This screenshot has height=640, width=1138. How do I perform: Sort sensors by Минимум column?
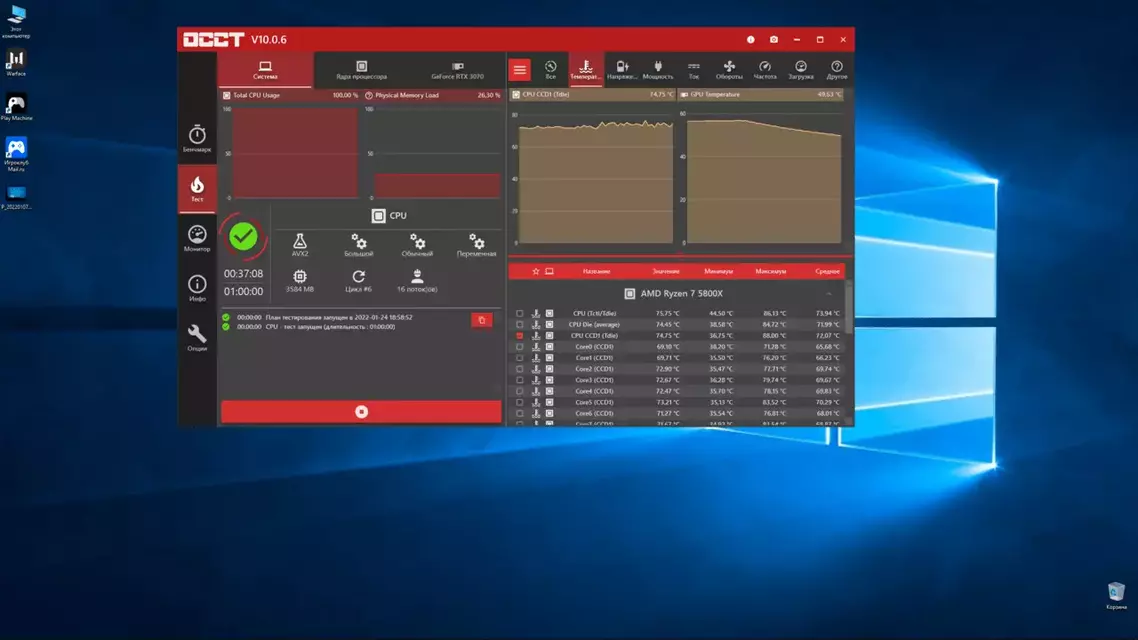pyautogui.click(x=719, y=271)
